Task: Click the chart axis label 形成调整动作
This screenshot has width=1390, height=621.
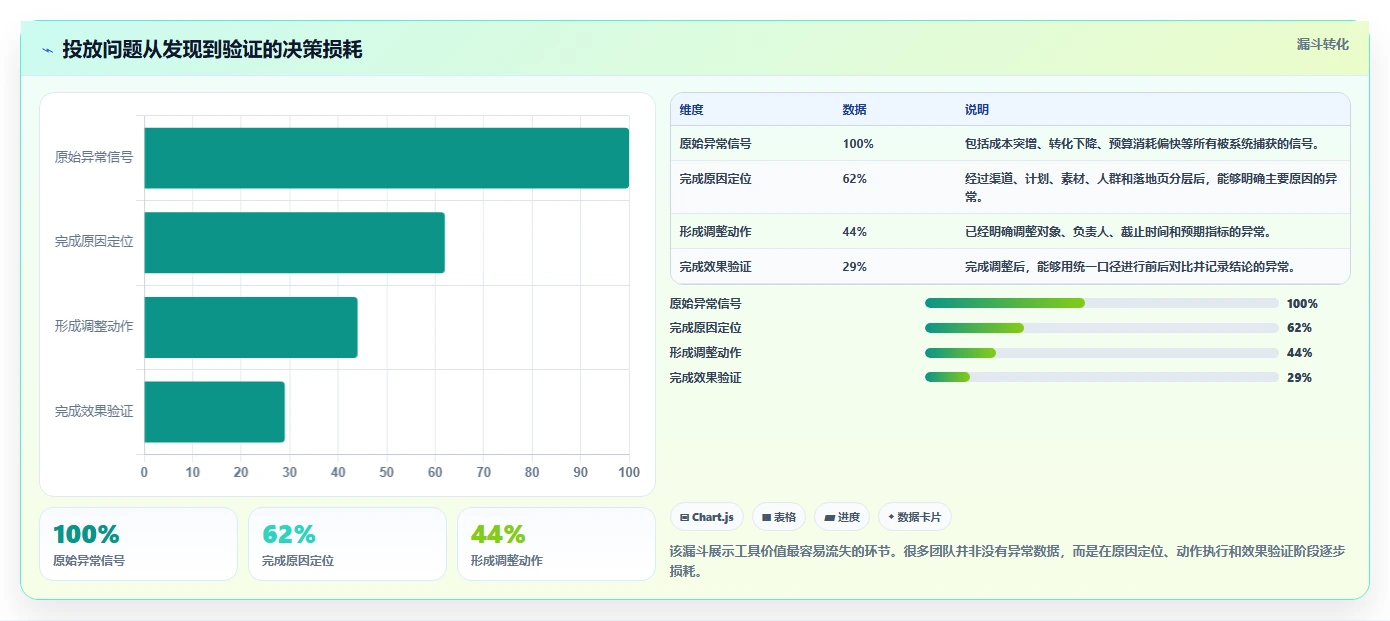Action: (94, 326)
